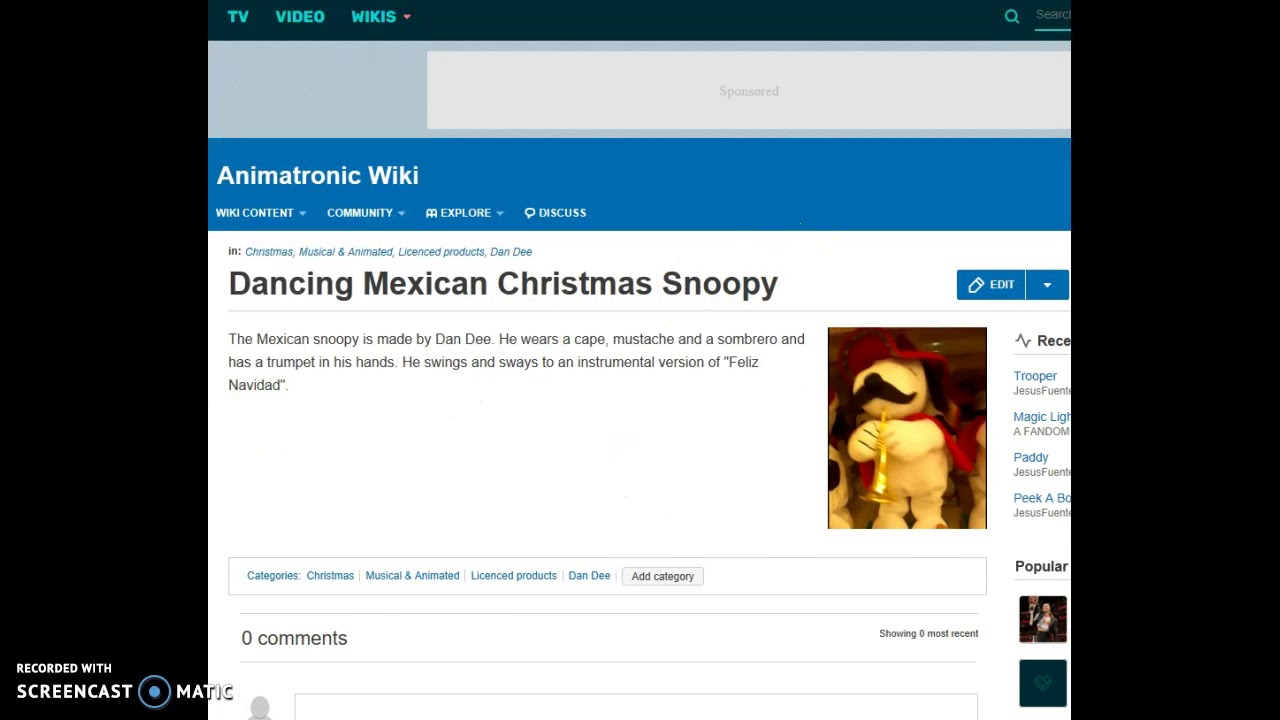Open the Peek A Boo recent page link
The width and height of the screenshot is (1280, 720).
pos(1042,498)
